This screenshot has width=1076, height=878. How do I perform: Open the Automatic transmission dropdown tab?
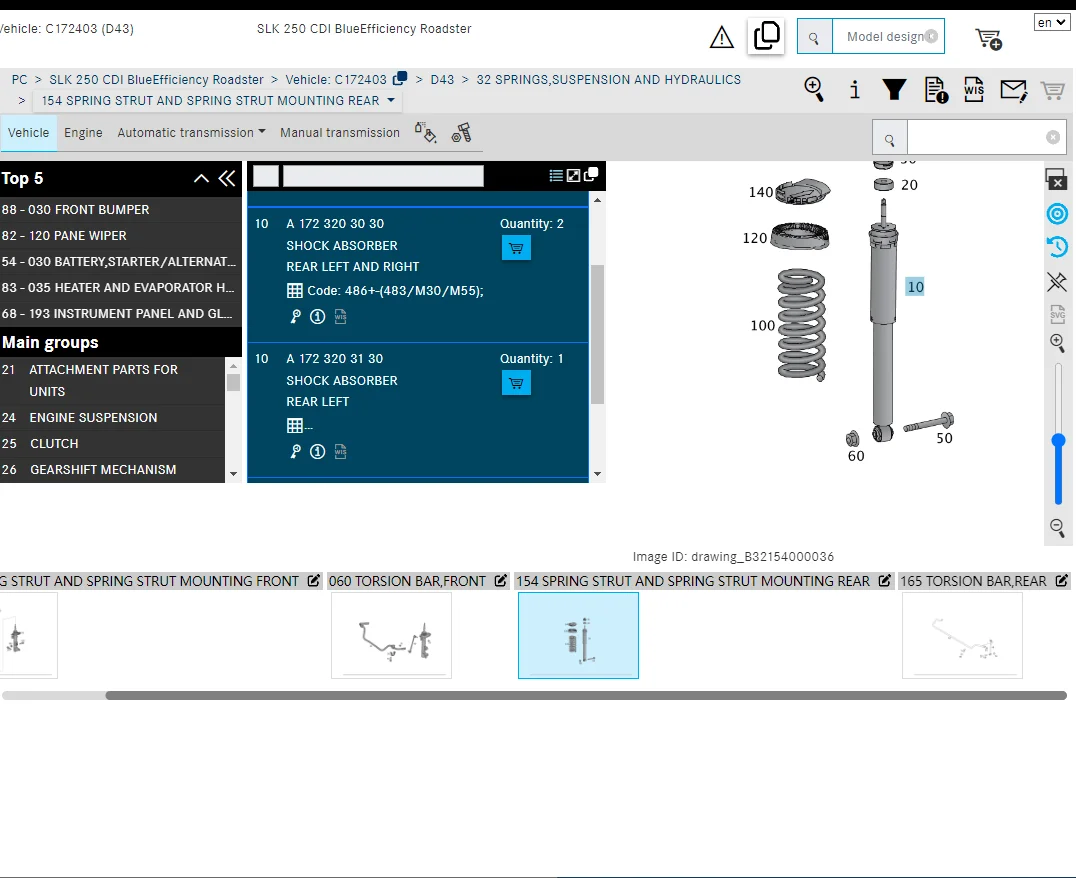[191, 132]
